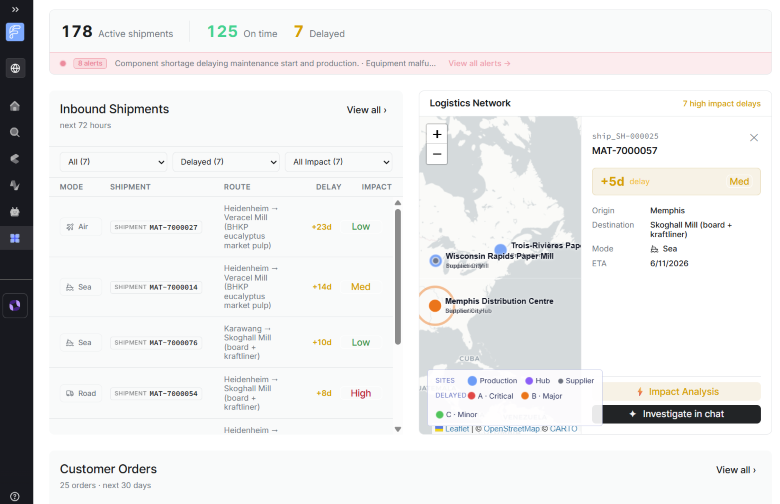Open the Delayed (7) status dropdown
Screen dimensions: 780x504
click(226, 162)
